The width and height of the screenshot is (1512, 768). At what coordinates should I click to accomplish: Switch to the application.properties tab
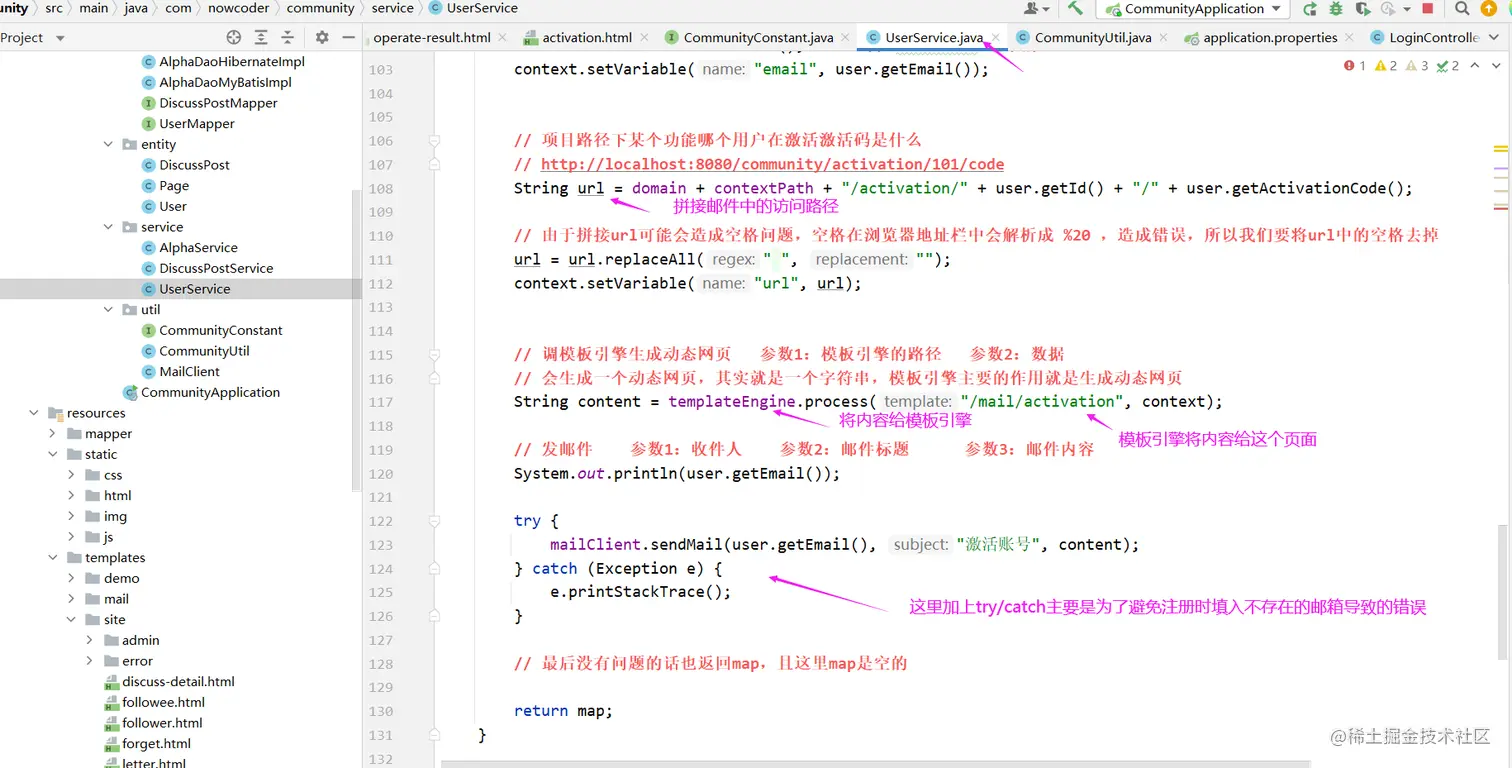pos(1269,38)
